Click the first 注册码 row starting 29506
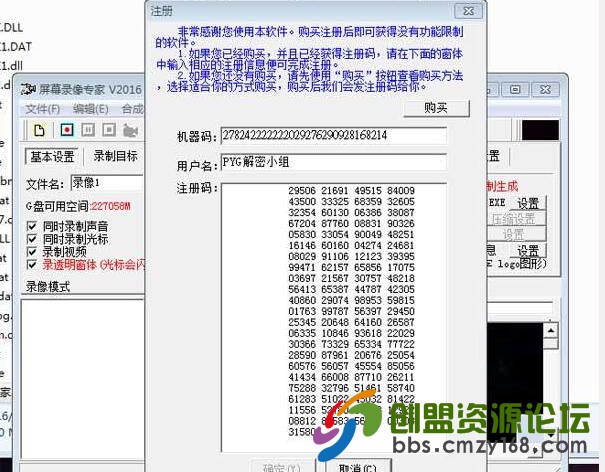Image resolution: width=605 pixels, height=472 pixels. pyautogui.click(x=352, y=191)
